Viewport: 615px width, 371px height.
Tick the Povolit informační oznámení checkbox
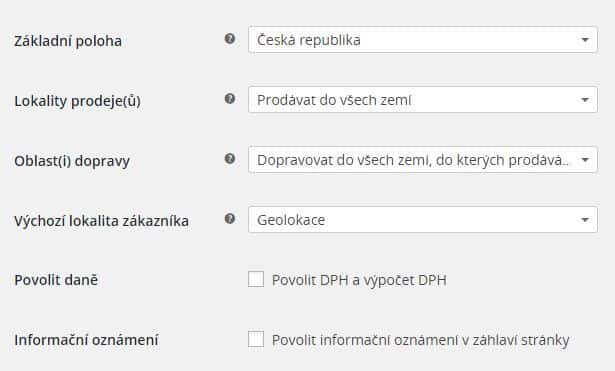point(256,339)
